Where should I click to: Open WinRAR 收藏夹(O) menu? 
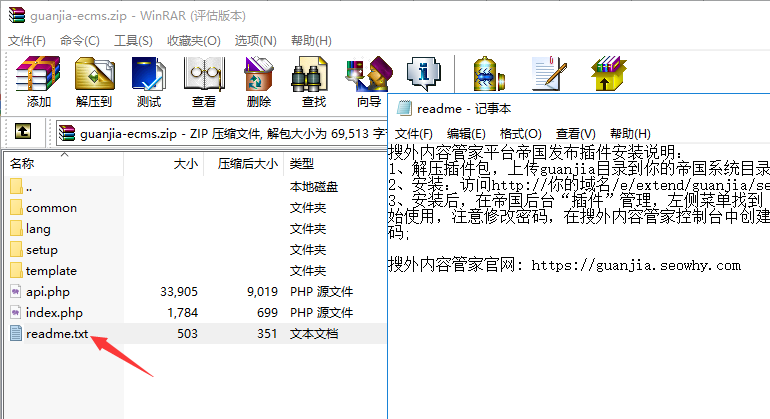[x=193, y=40]
